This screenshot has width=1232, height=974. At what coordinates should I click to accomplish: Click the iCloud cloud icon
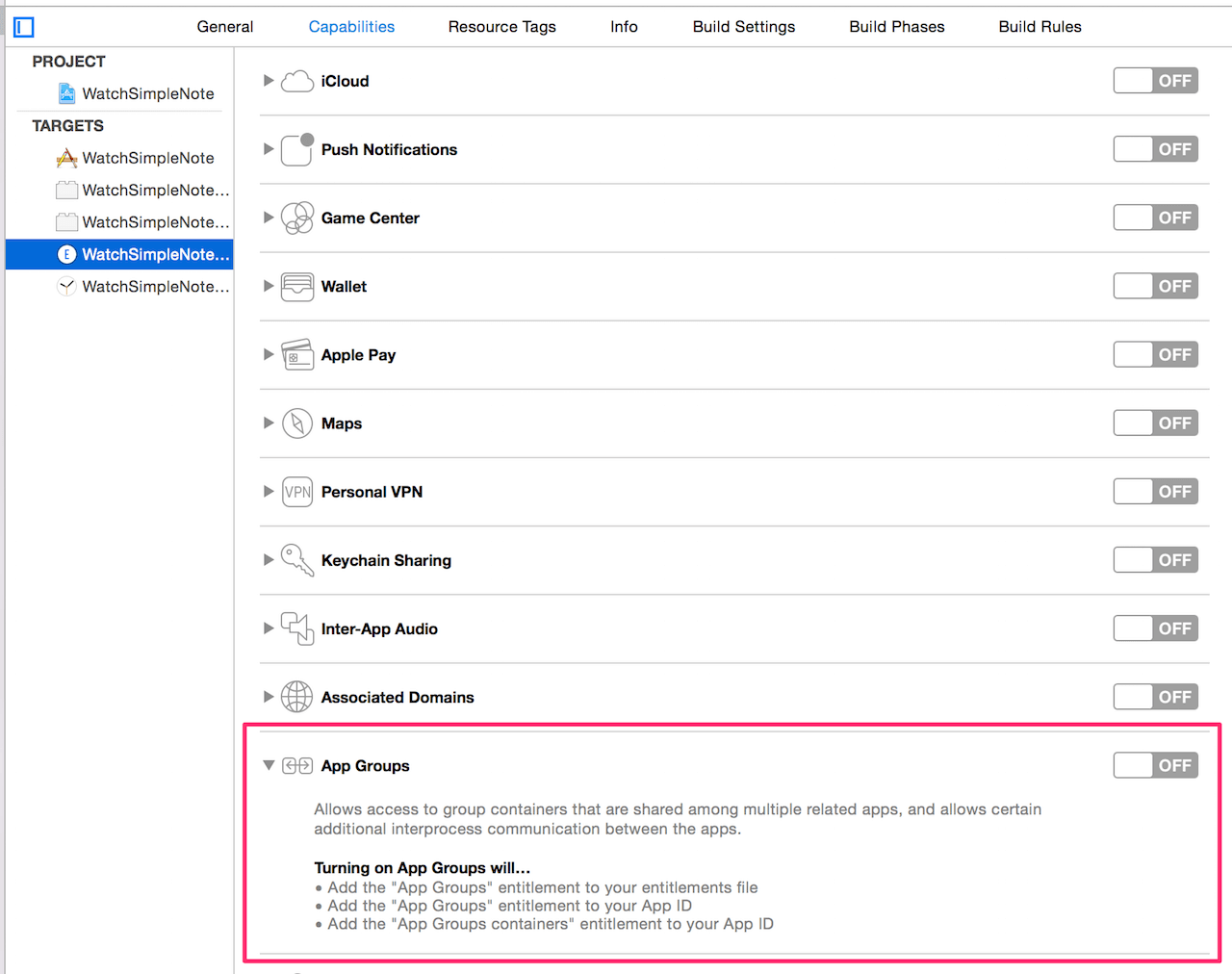[296, 81]
